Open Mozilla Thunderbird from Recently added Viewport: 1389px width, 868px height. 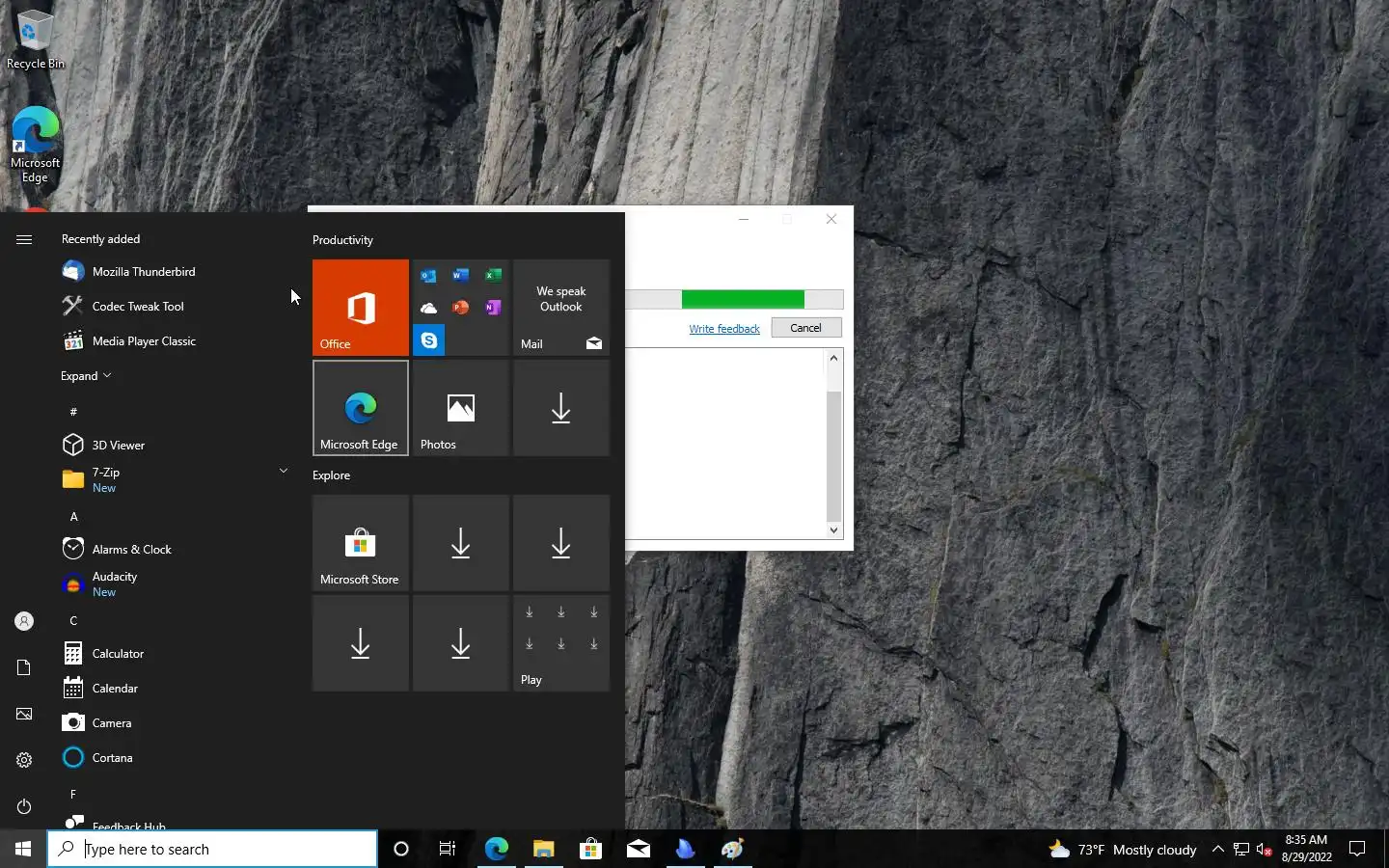click(174, 272)
